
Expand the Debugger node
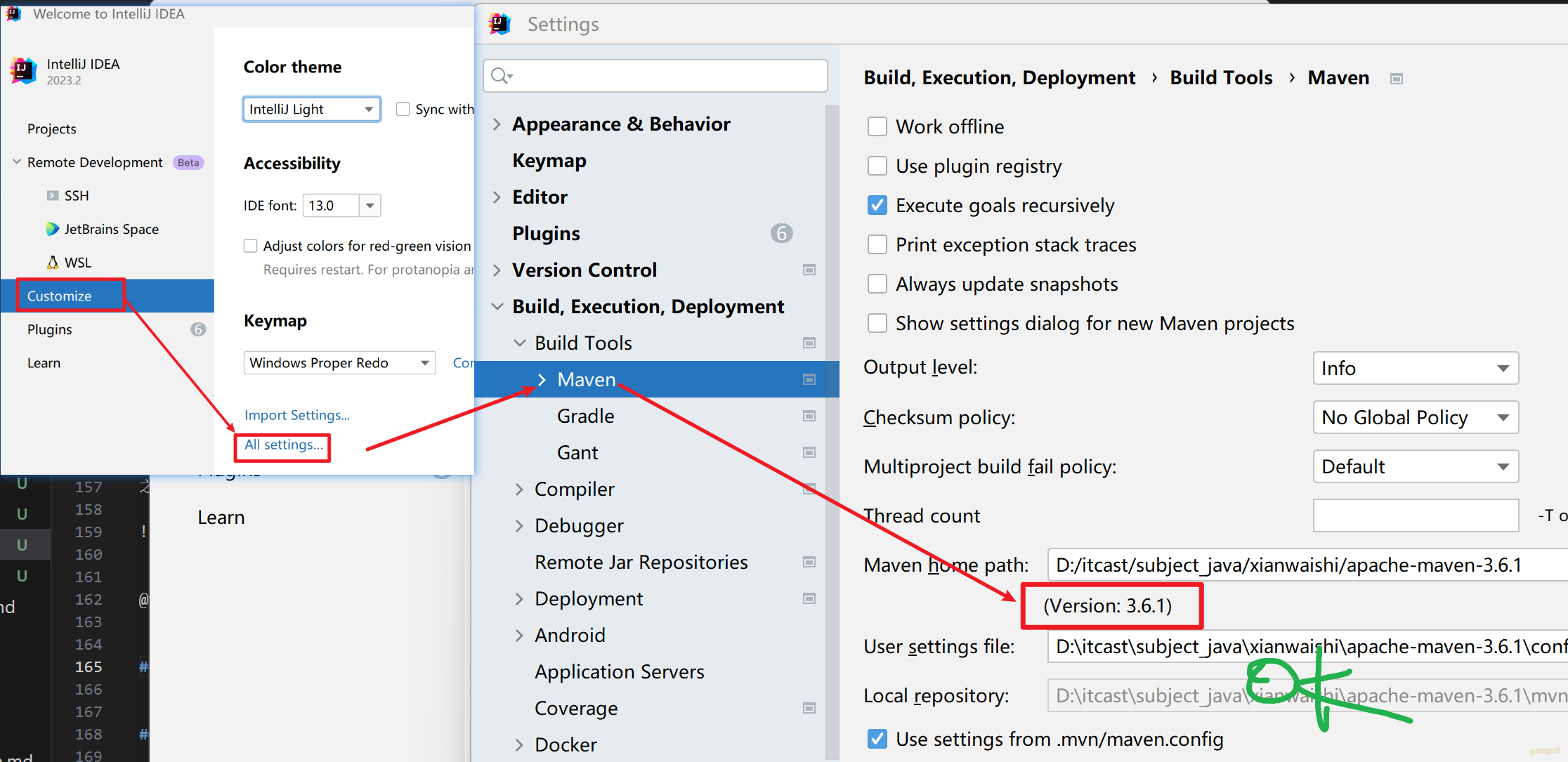click(x=519, y=526)
